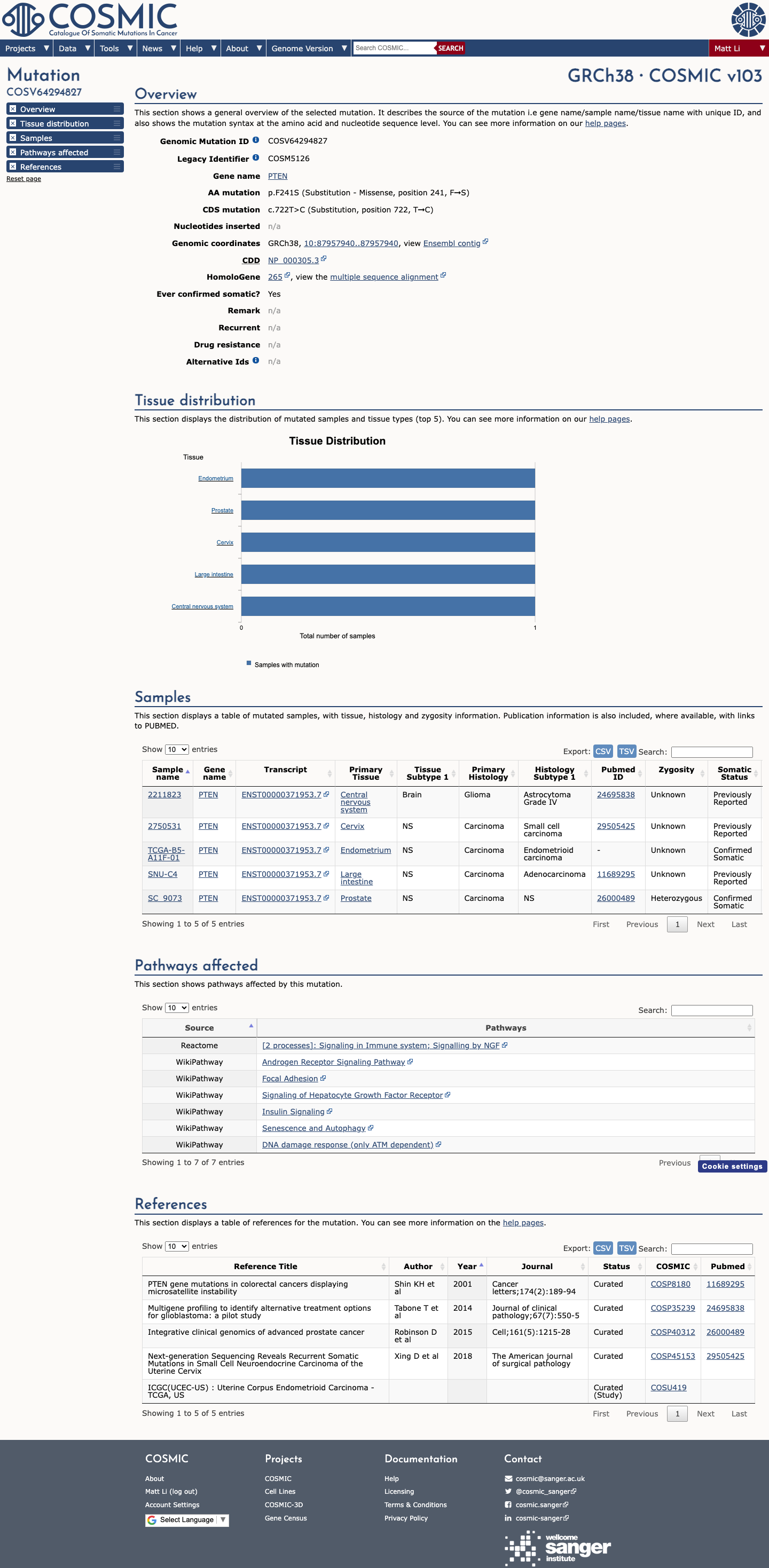Open the Help menu in navigation bar
Image resolution: width=769 pixels, height=1568 pixels.
point(200,48)
